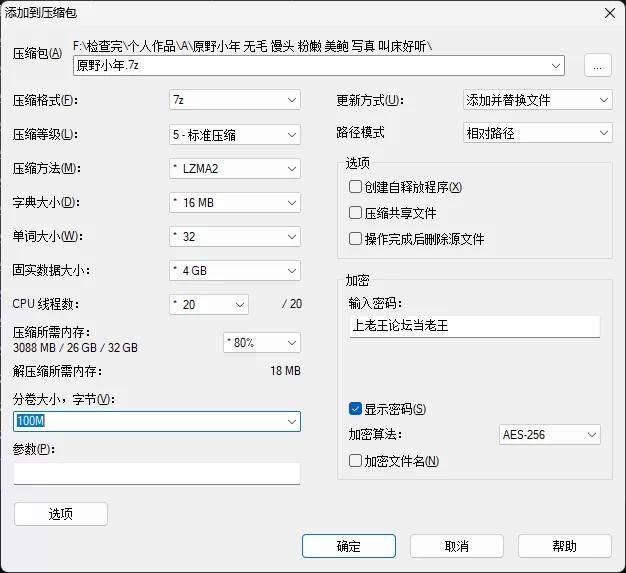Click the '选项' options button at bottom left

[61, 514]
